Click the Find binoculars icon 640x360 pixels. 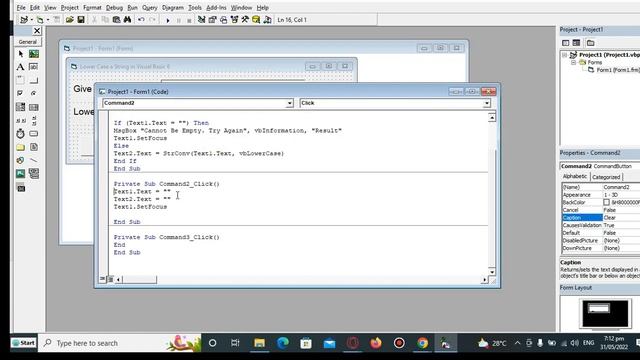pyautogui.click(x=127, y=20)
